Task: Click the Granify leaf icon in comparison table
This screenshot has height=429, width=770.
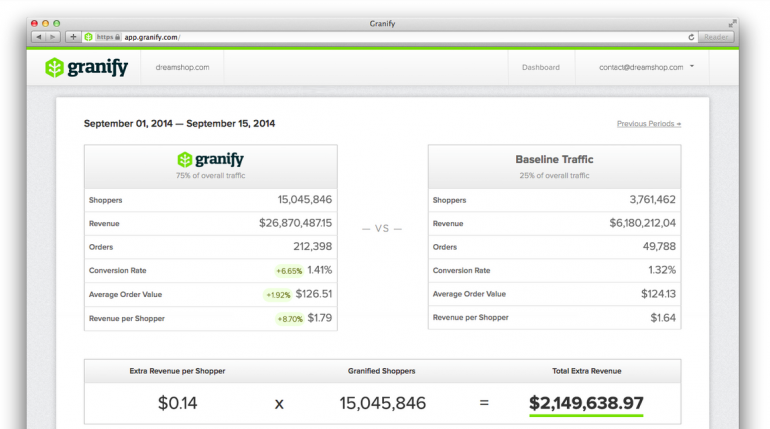Action: coord(184,160)
